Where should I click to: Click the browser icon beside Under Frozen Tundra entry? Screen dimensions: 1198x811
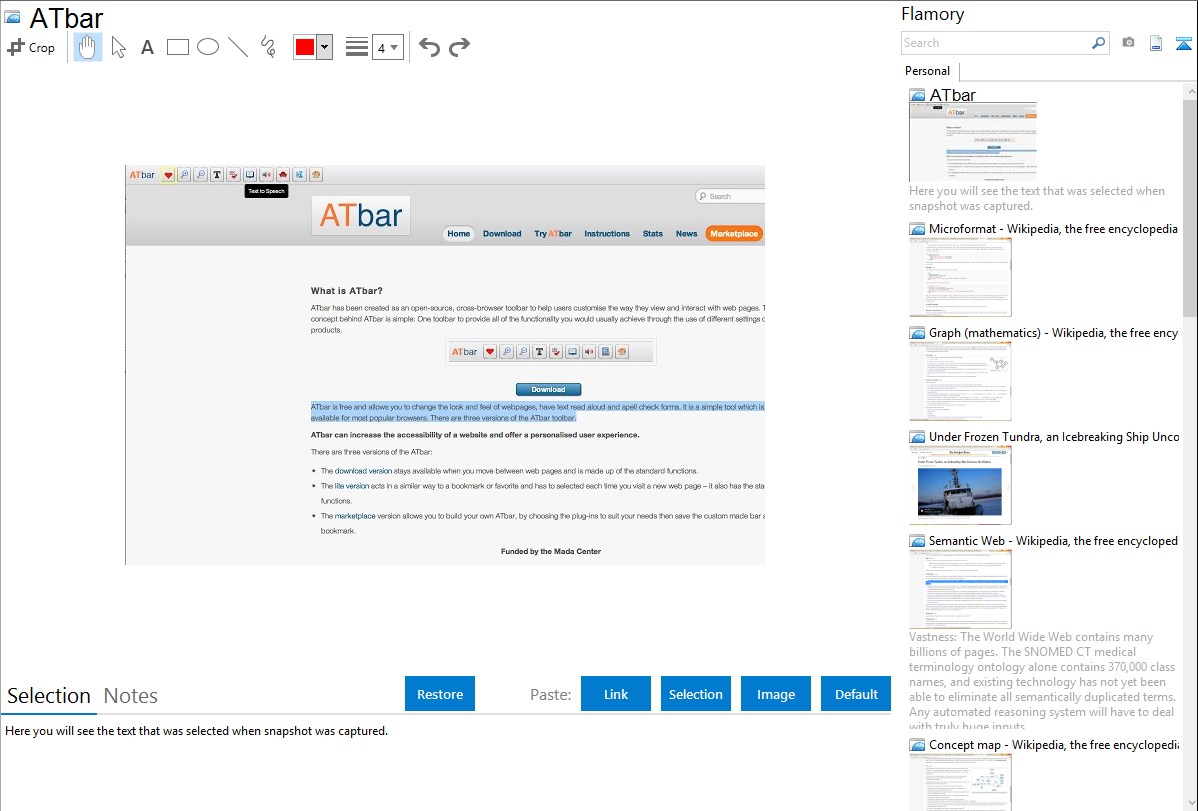[918, 437]
